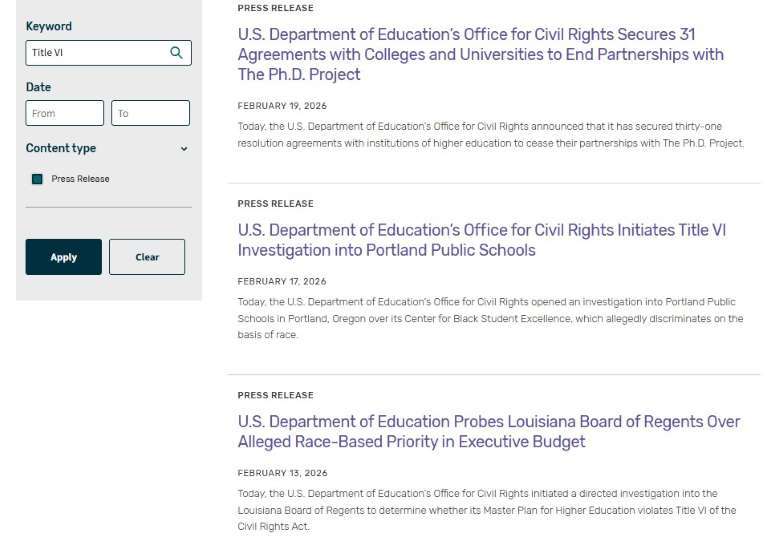Viewport: 780px width, 550px height.
Task: Click the Keyword text field containing Title VI
Action: click(95, 53)
